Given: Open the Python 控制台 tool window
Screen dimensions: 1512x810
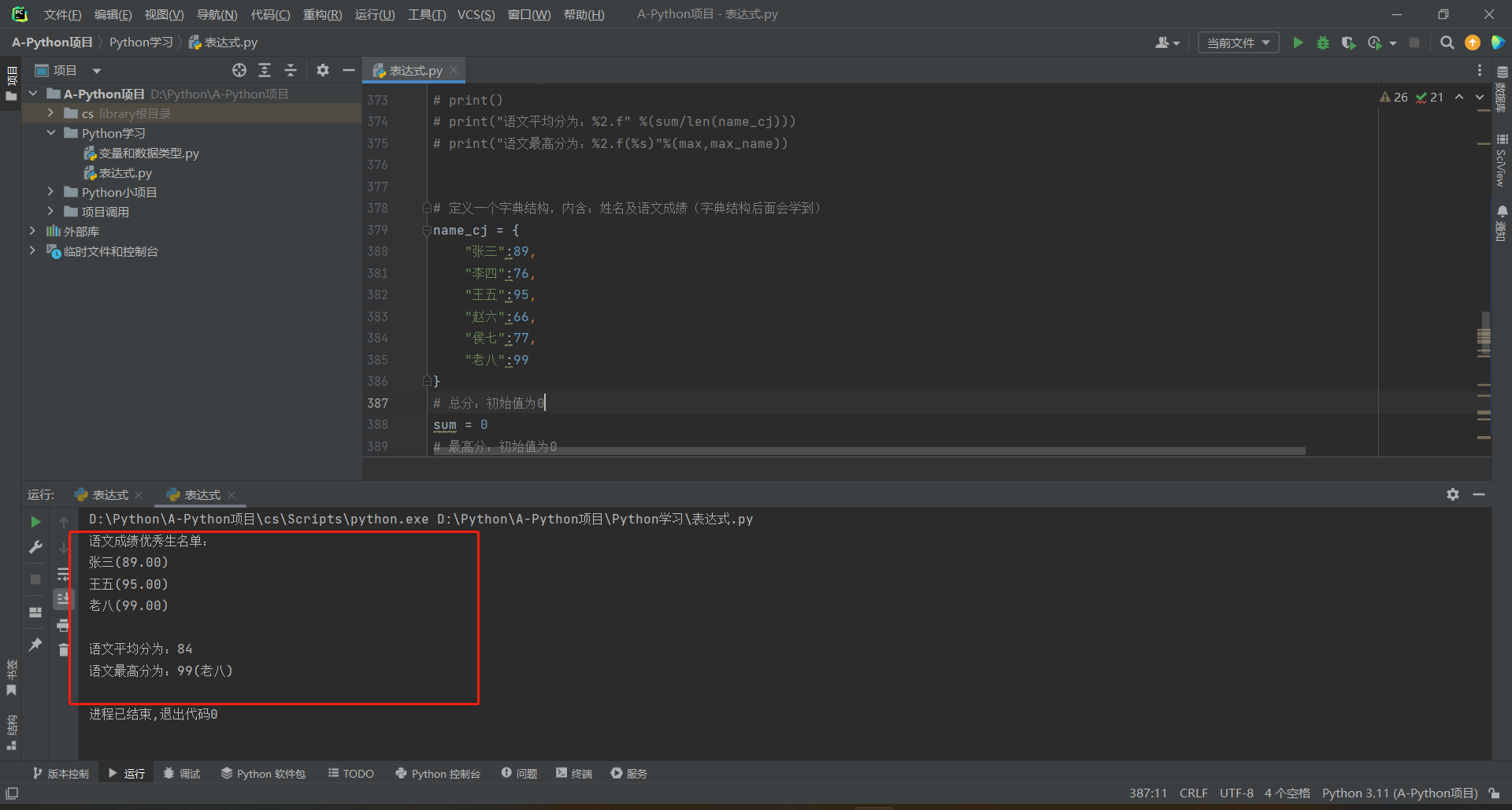Looking at the screenshot, I should (438, 774).
